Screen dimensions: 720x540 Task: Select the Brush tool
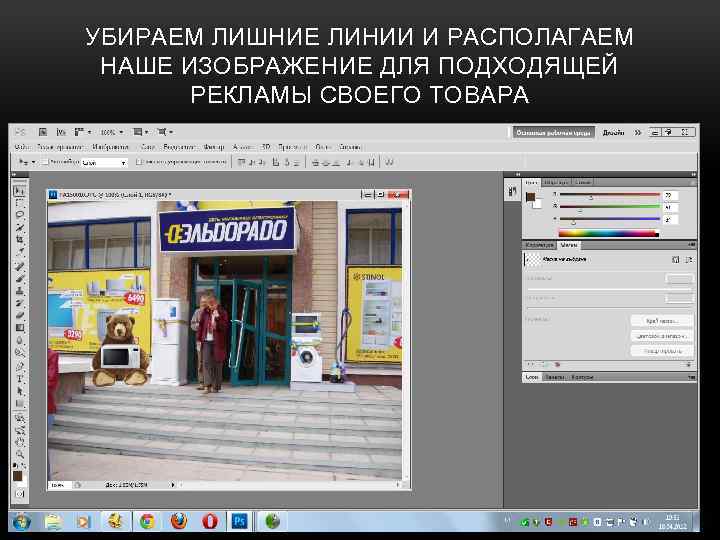(x=19, y=278)
